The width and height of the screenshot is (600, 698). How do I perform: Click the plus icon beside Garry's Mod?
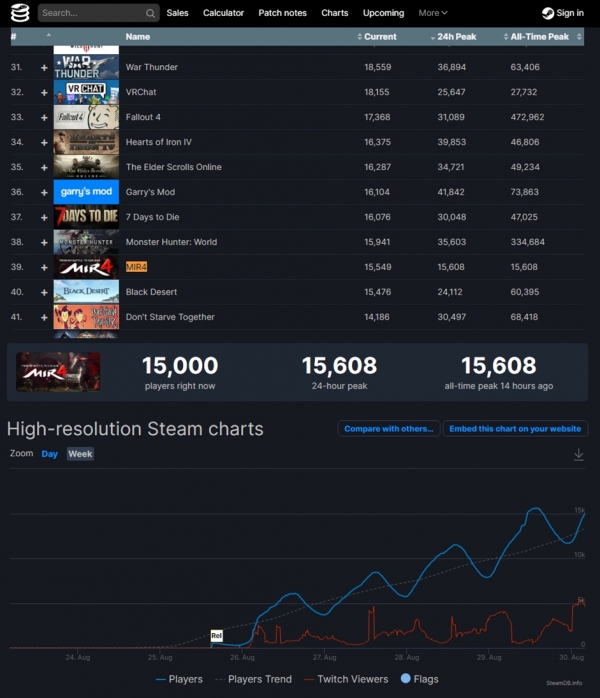click(44, 192)
